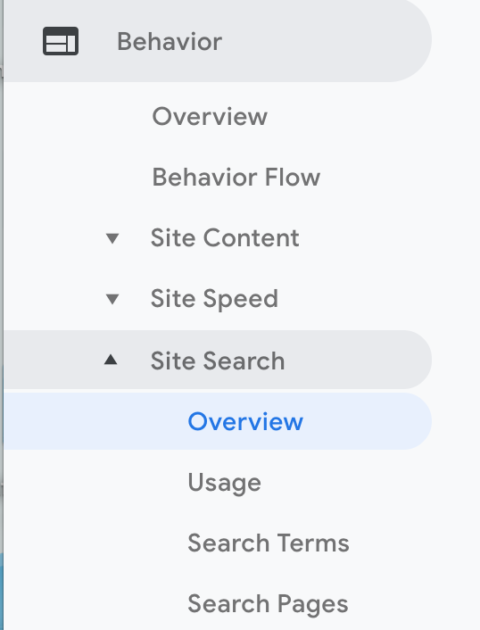Open the Behavior Flow report
480x630 pixels.
[236, 177]
